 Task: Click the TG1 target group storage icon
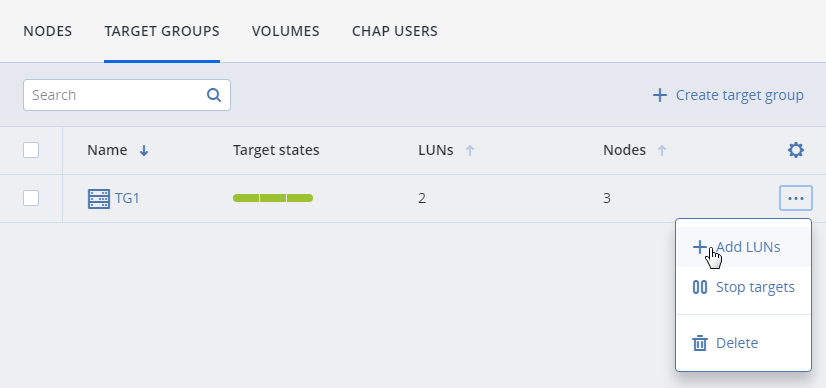point(99,199)
